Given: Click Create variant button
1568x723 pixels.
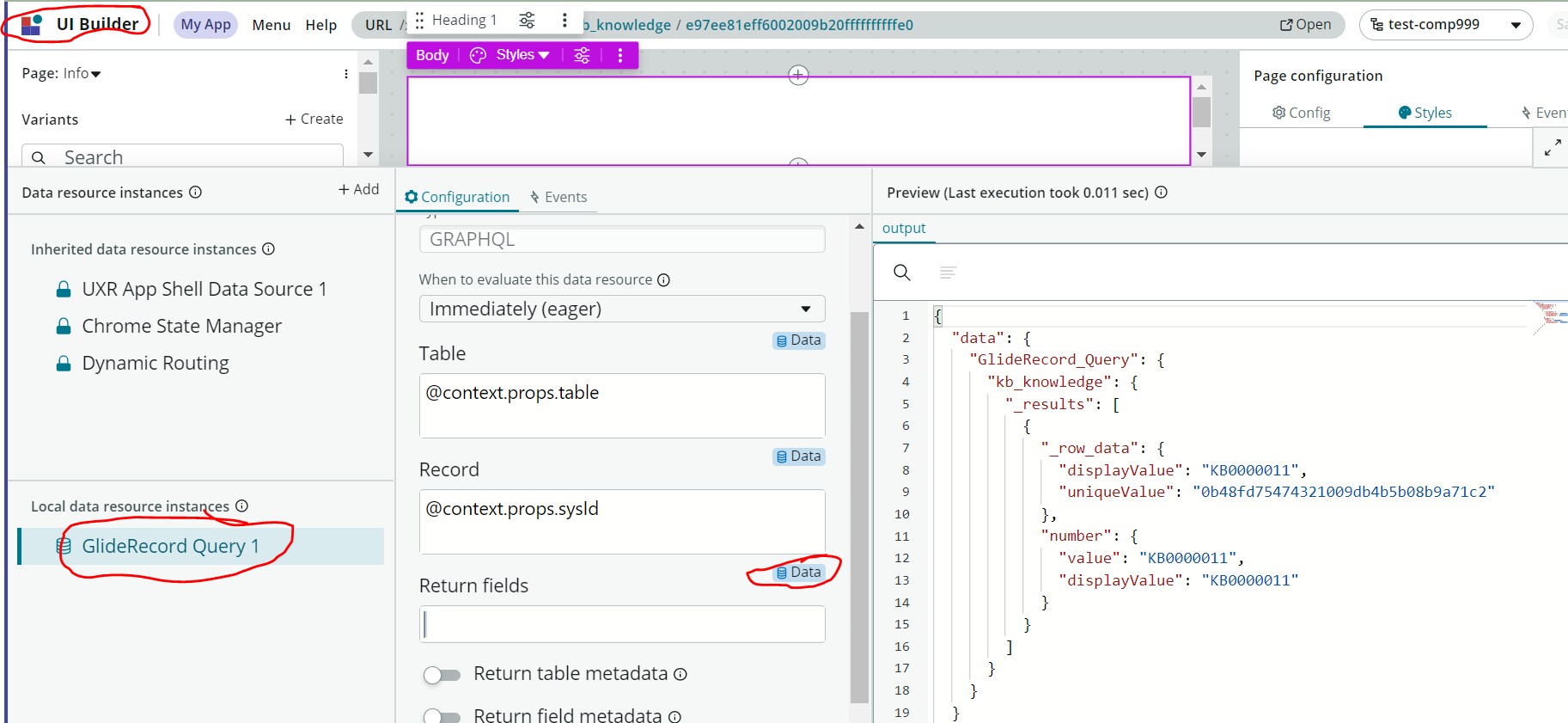Looking at the screenshot, I should coord(314,119).
